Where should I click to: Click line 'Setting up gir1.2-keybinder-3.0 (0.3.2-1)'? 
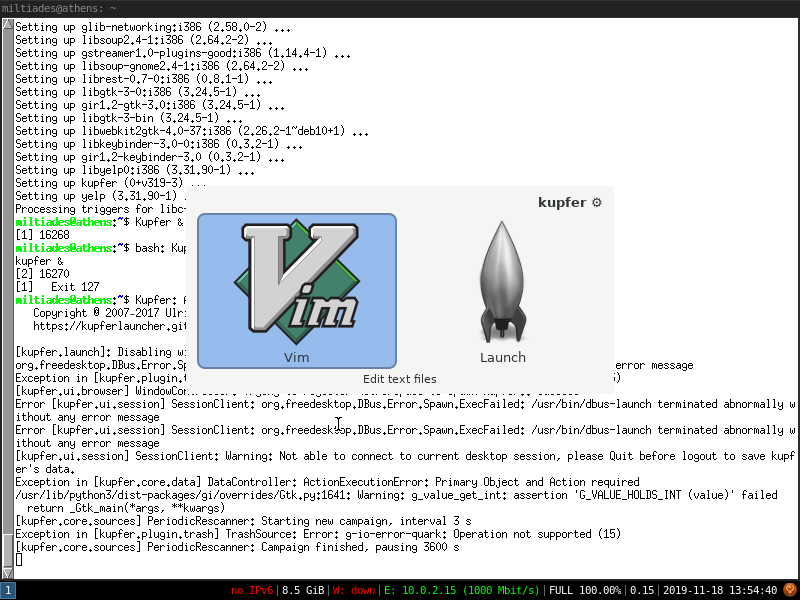(x=150, y=157)
